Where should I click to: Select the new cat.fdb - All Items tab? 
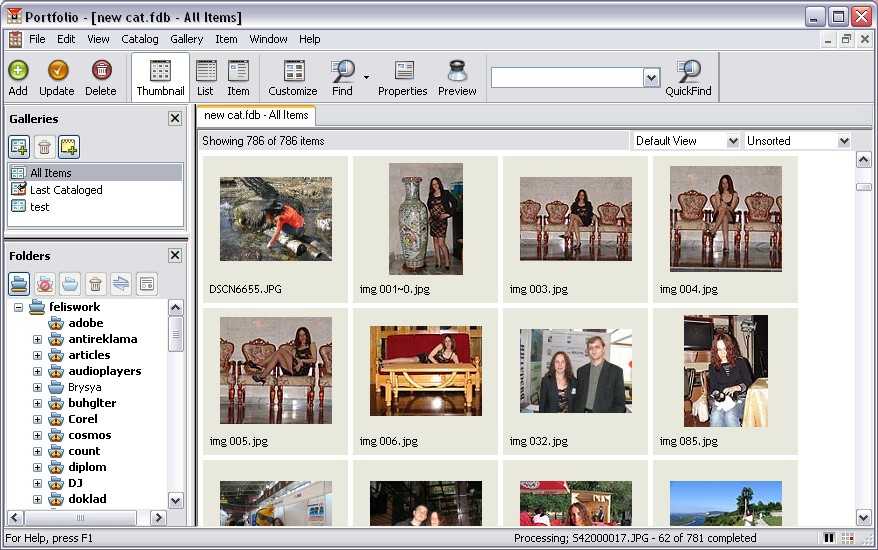256,115
